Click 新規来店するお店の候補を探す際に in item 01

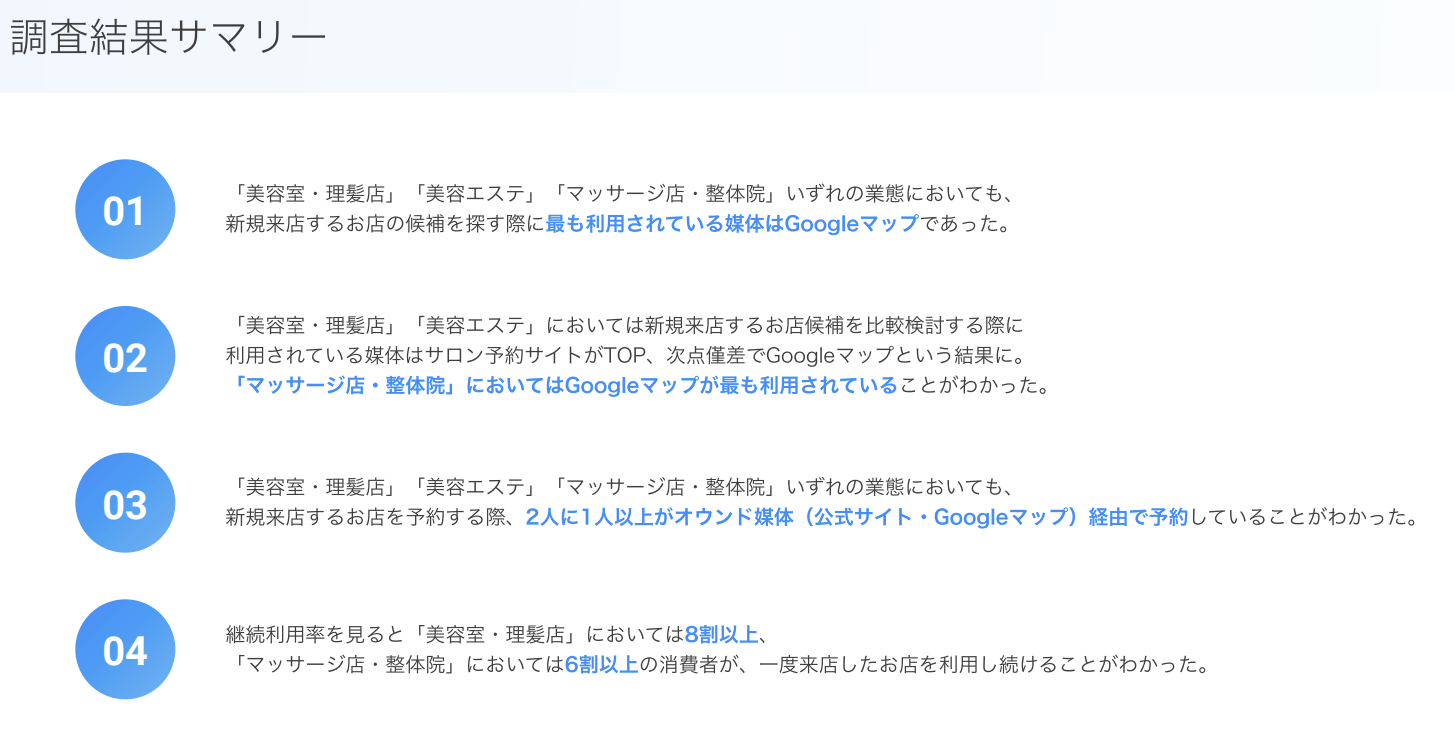[385, 224]
